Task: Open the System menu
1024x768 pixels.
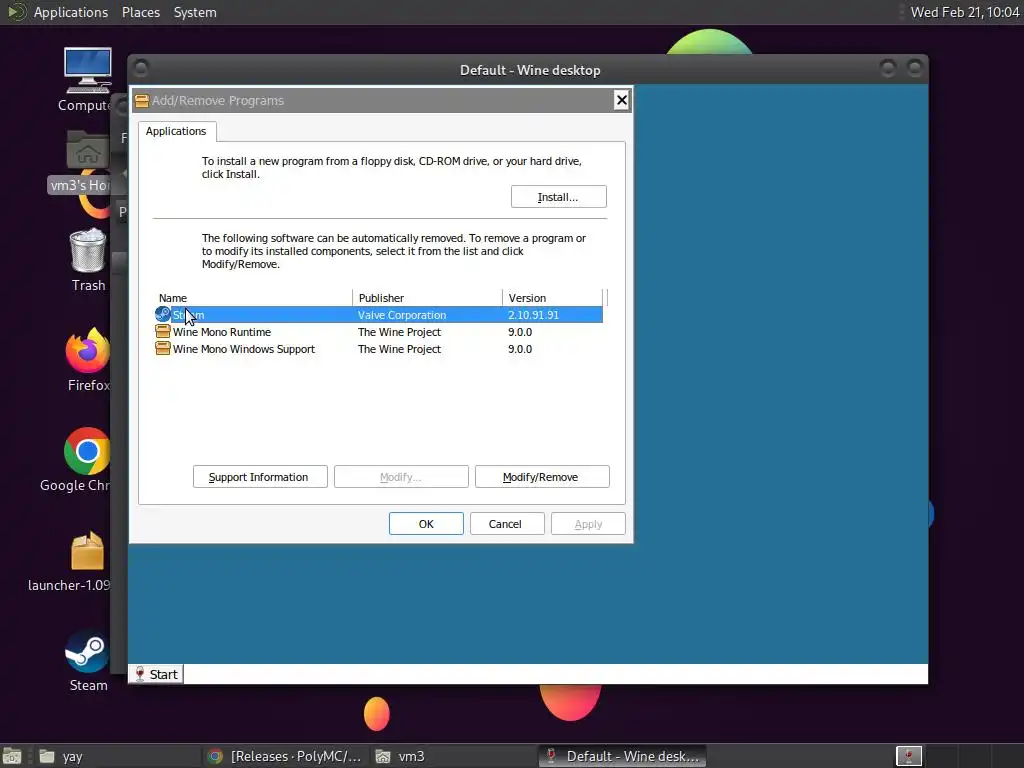Action: [x=195, y=12]
